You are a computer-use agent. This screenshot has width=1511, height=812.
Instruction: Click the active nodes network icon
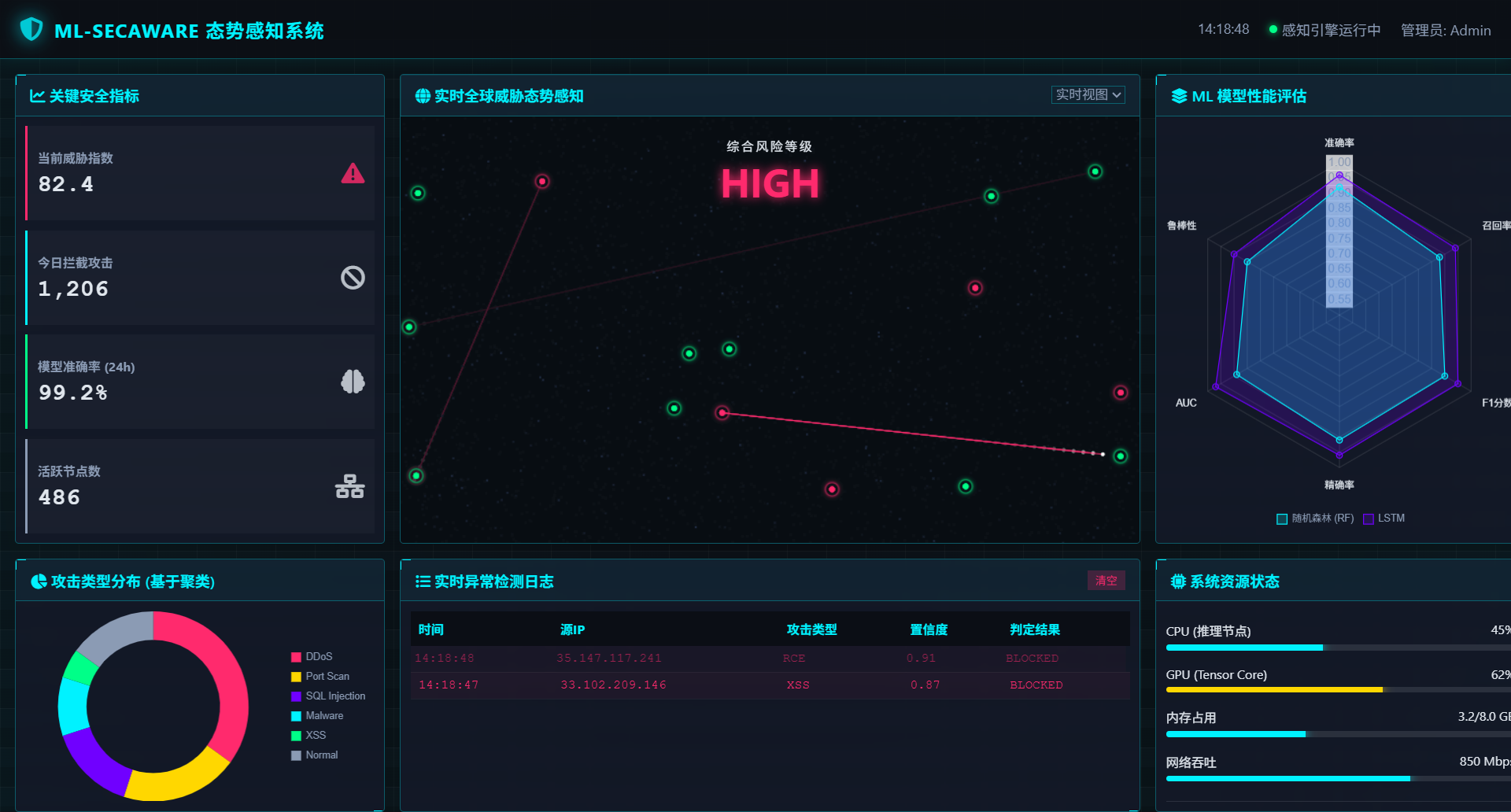[350, 486]
